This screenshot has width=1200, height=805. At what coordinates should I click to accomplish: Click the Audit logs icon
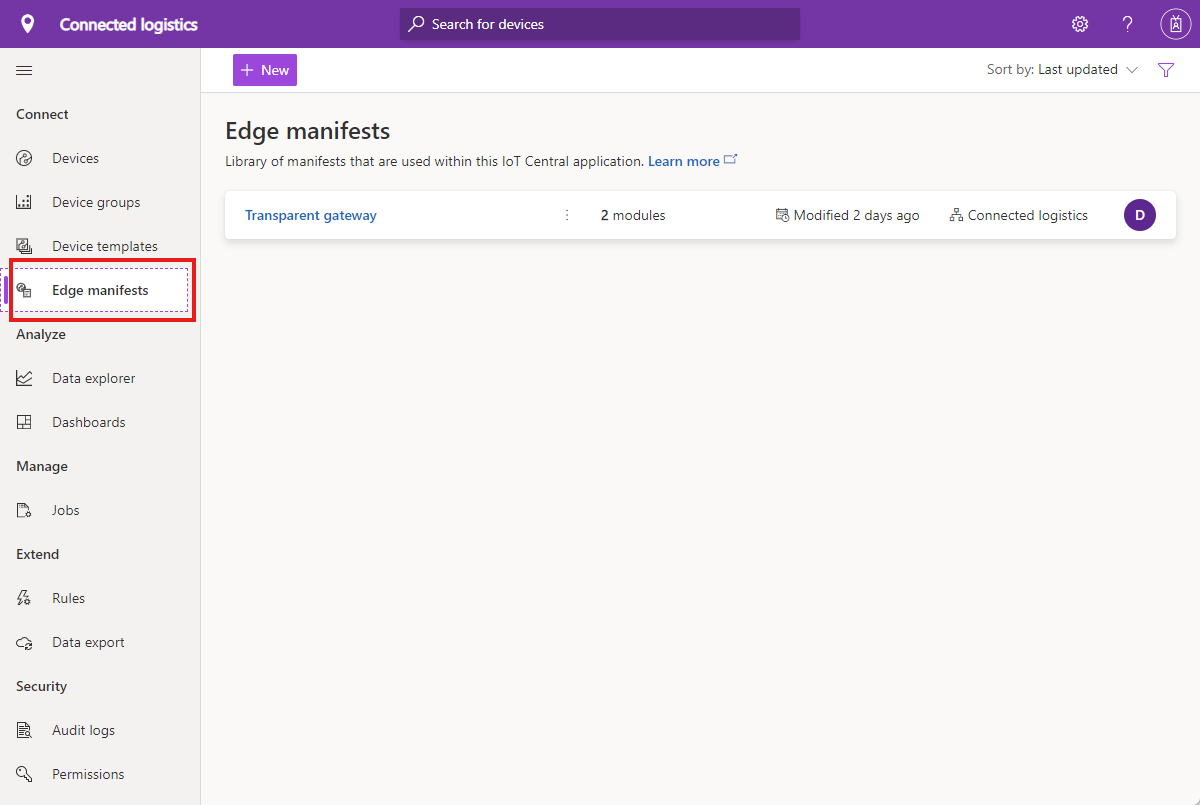(x=24, y=729)
